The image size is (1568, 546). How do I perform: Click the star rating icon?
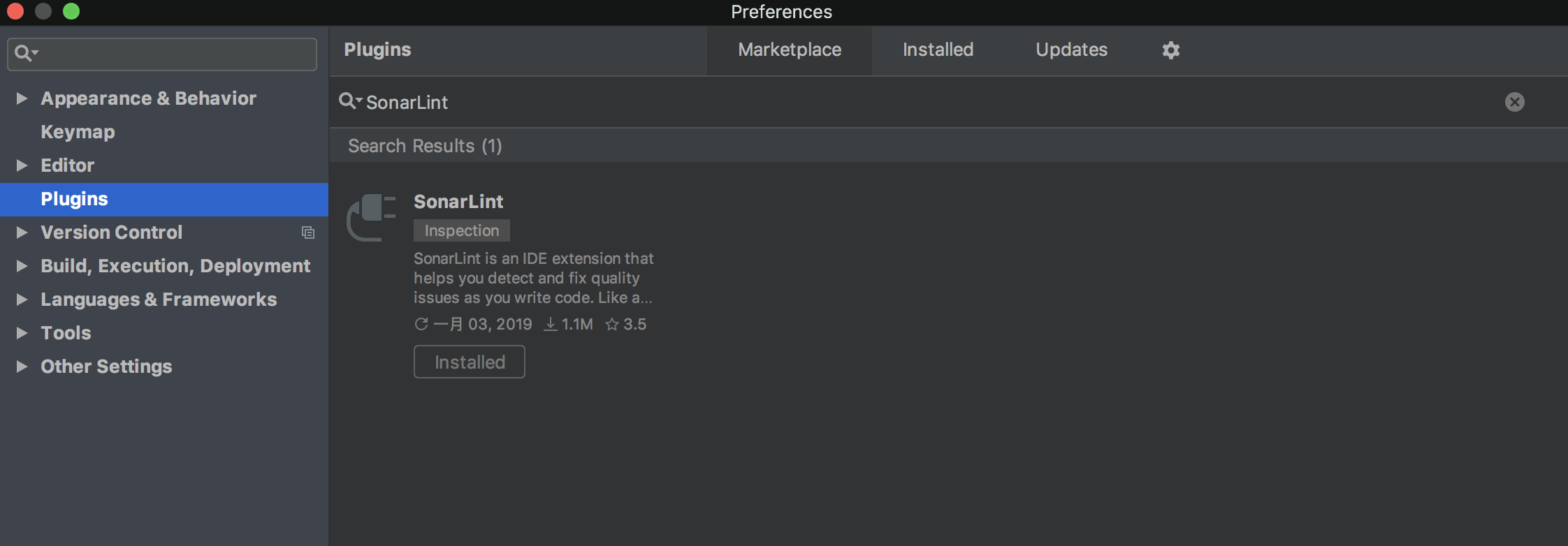click(x=612, y=324)
